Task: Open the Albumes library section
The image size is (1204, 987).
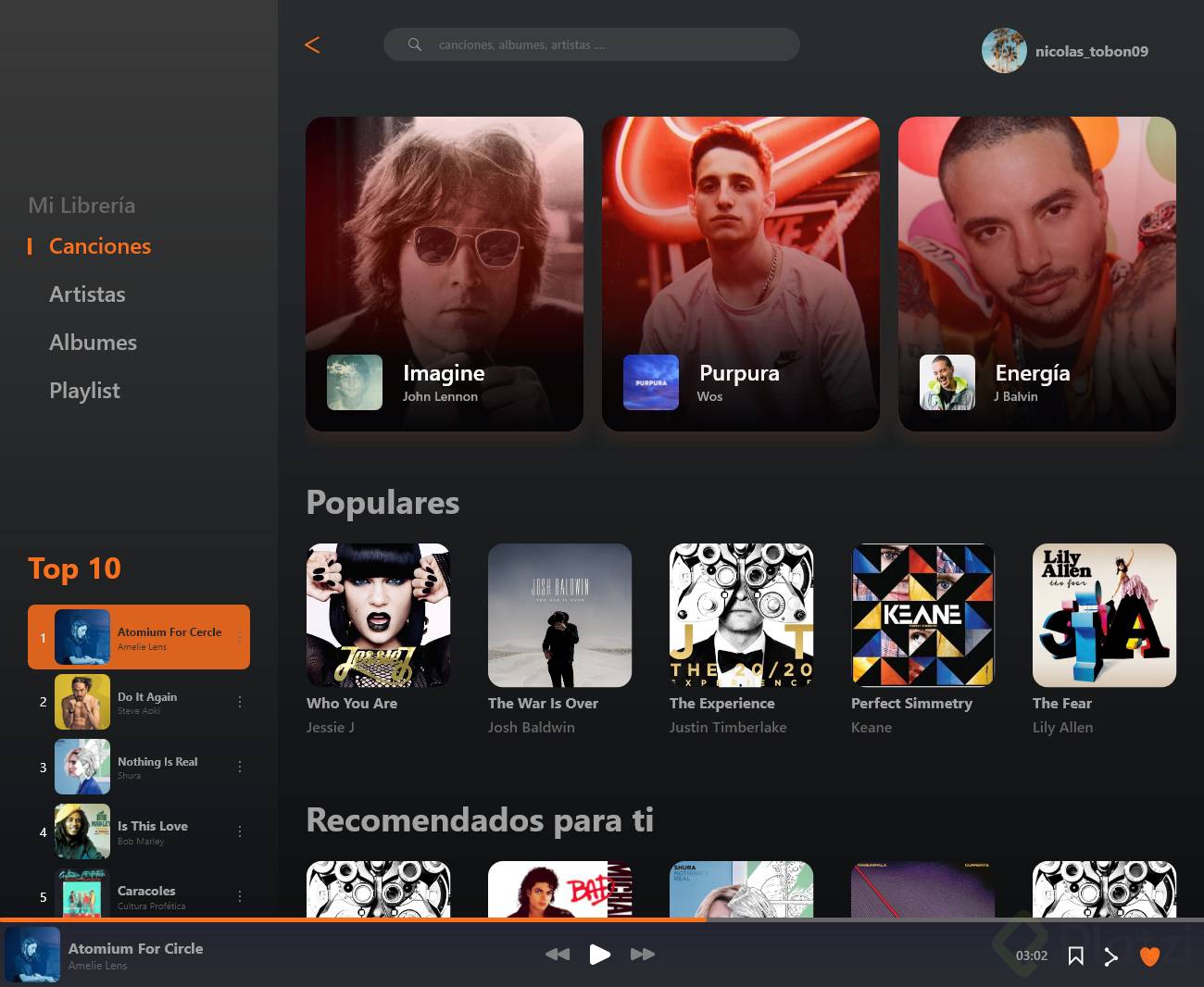Action: click(93, 342)
